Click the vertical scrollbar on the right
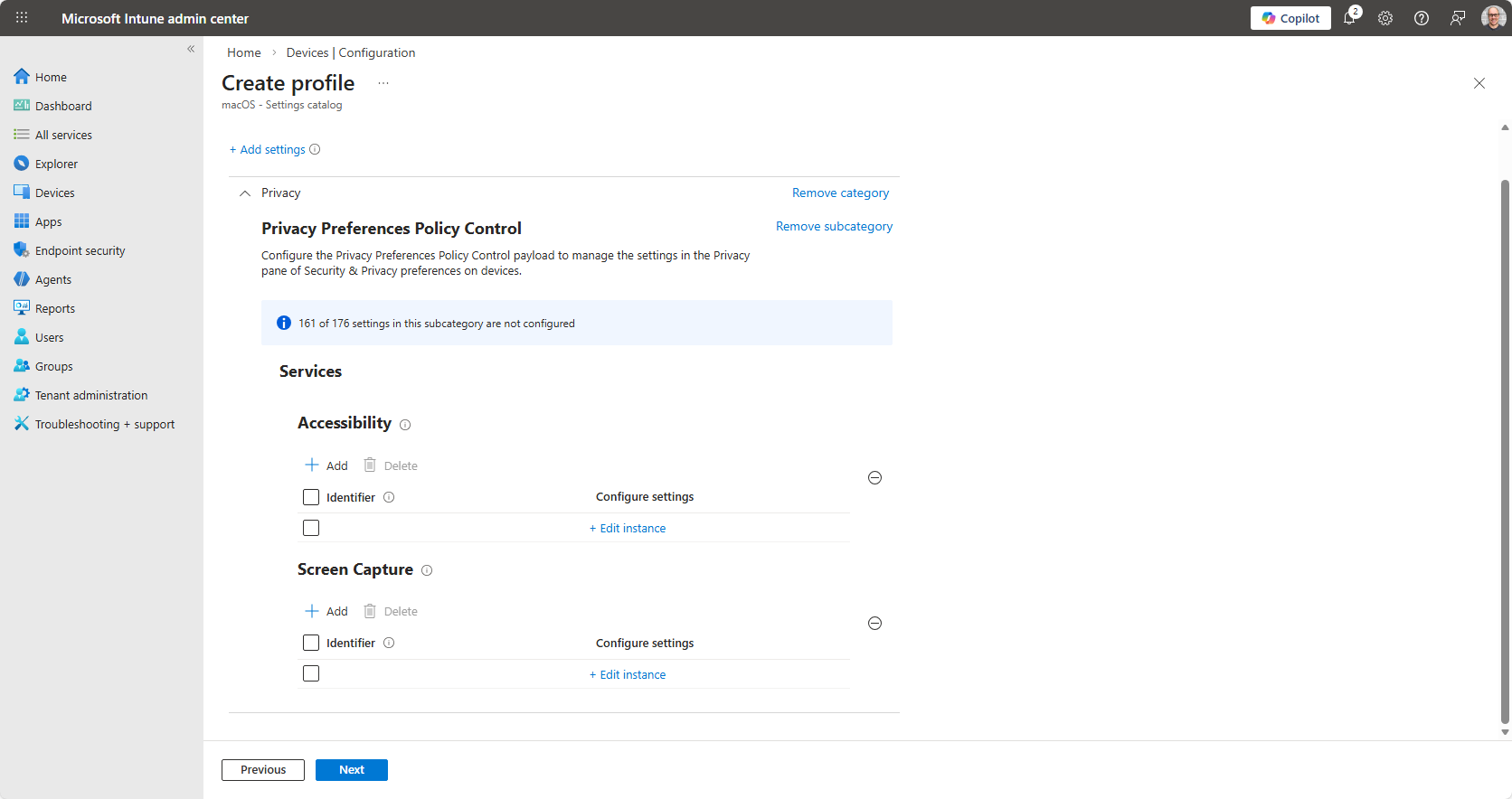The width and height of the screenshot is (1512, 799). pos(1505,452)
